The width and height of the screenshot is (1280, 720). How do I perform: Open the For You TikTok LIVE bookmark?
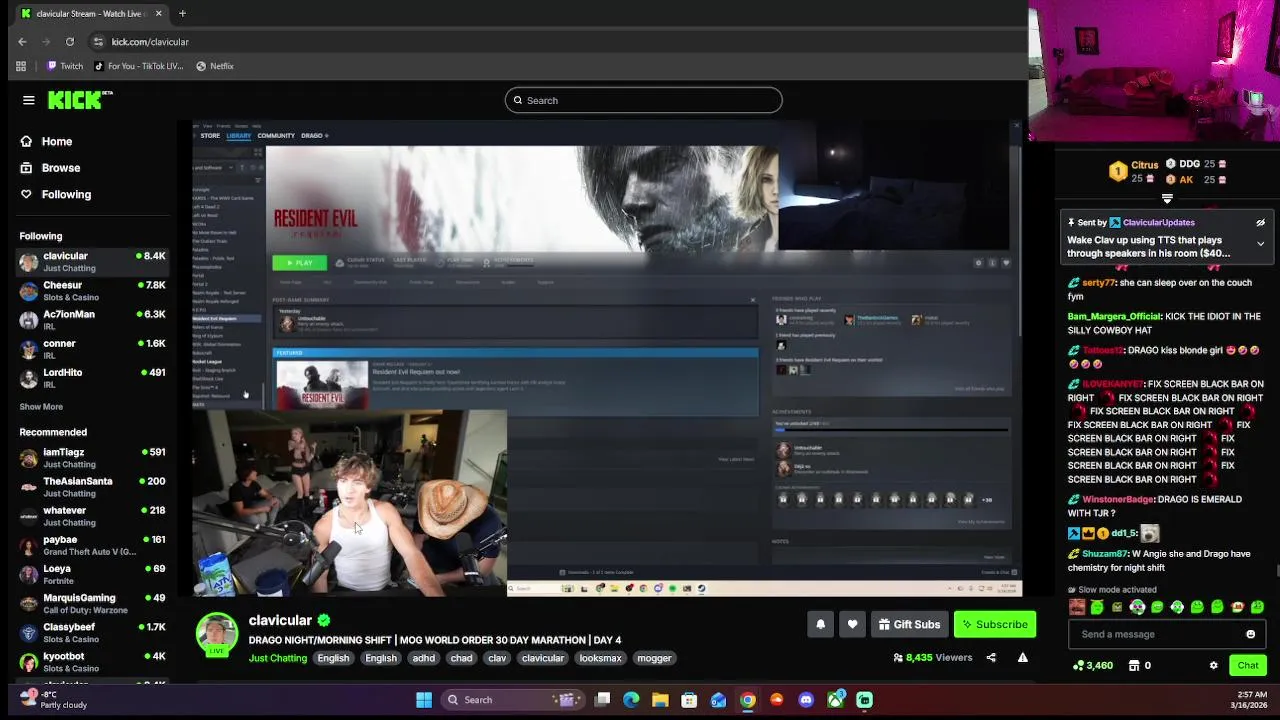tap(139, 66)
